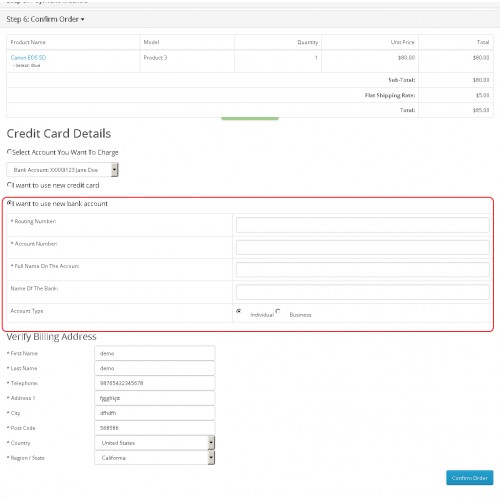Click the Full Name On The Account field
The height and width of the screenshot is (500, 500).
pyautogui.click(x=363, y=270)
